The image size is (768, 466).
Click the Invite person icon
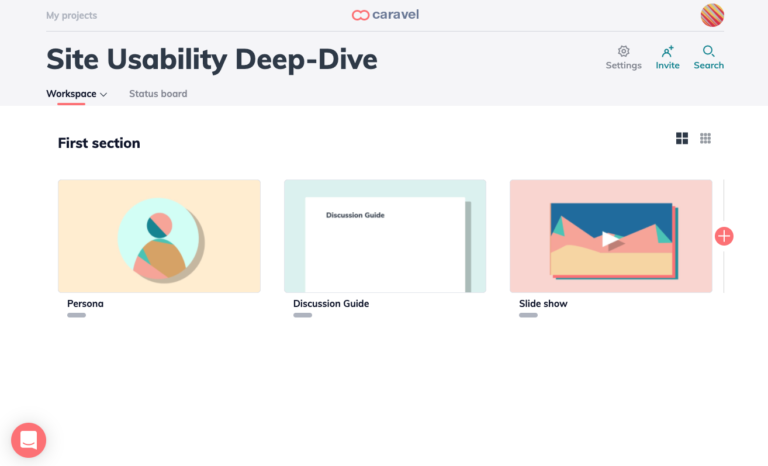coord(667,52)
